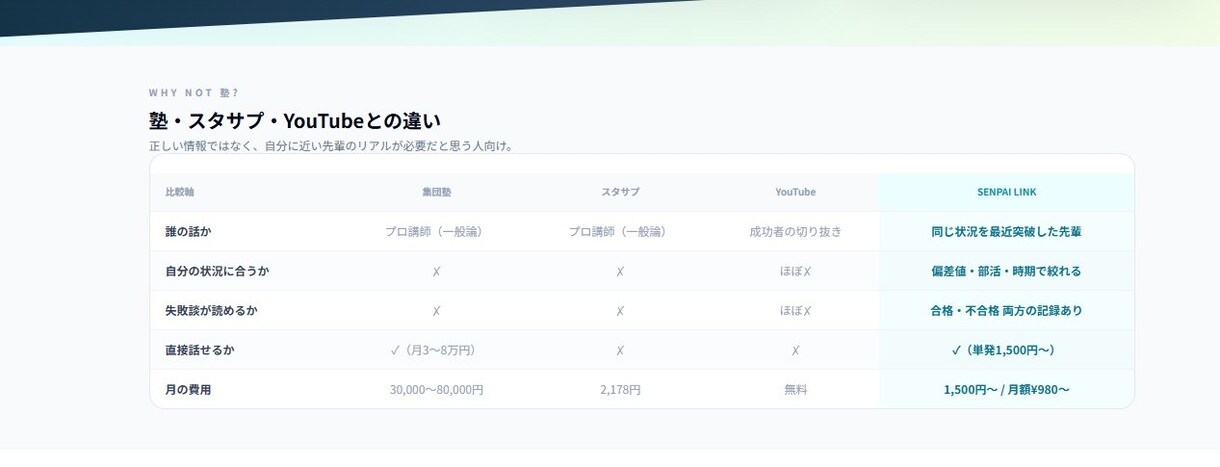Select the ✓（単発1,500円〜） cell
Viewport: 1220px width, 467px height.
pos(1004,350)
